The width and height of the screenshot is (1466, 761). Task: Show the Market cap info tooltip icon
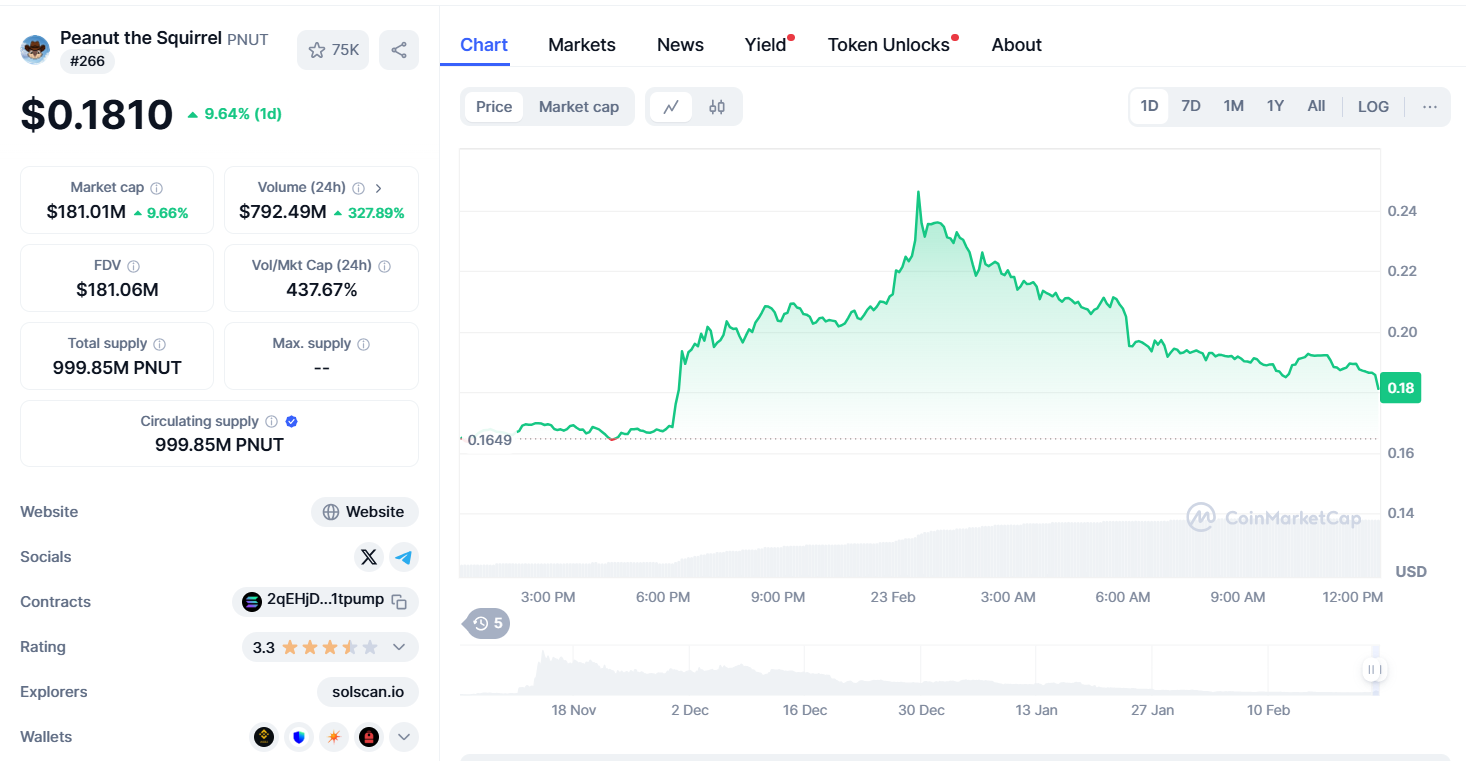click(x=157, y=188)
